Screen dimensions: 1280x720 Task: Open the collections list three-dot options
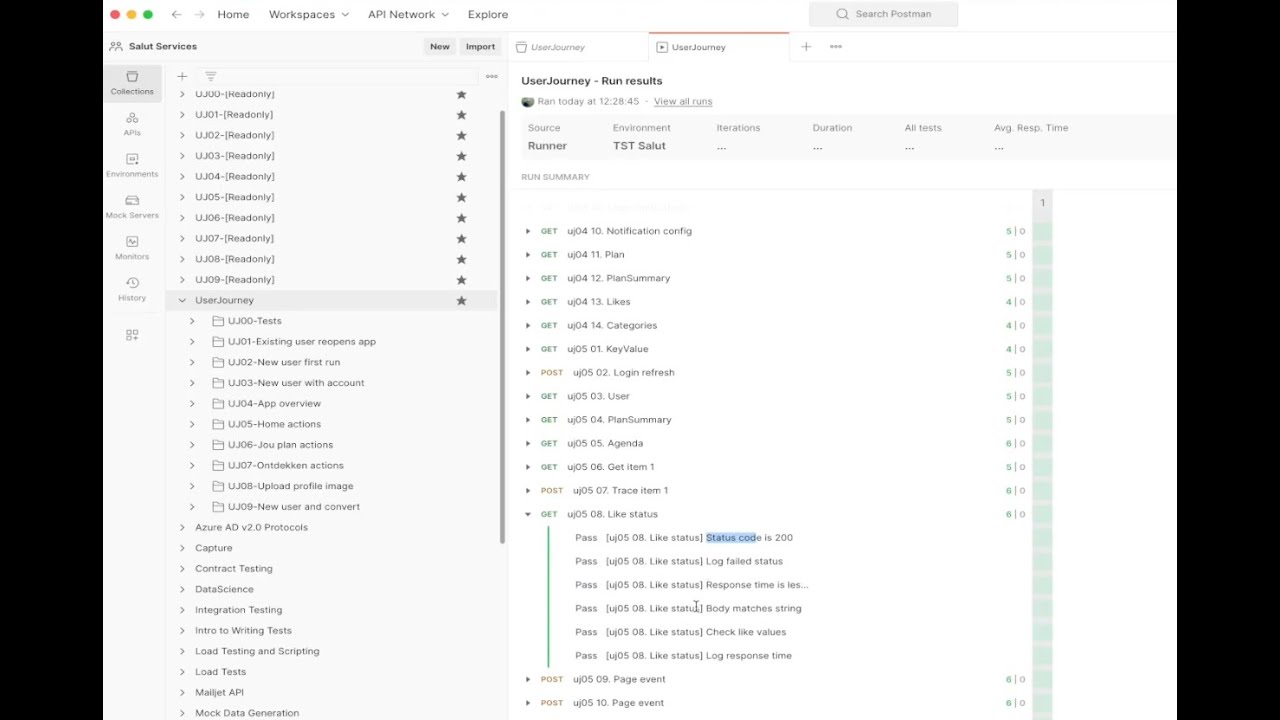pos(491,76)
